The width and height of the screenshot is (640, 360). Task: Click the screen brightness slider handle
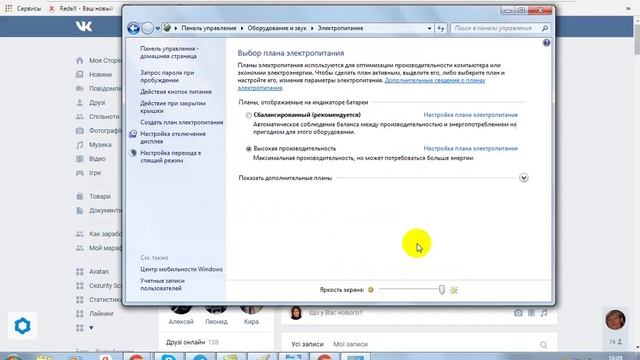click(x=442, y=290)
